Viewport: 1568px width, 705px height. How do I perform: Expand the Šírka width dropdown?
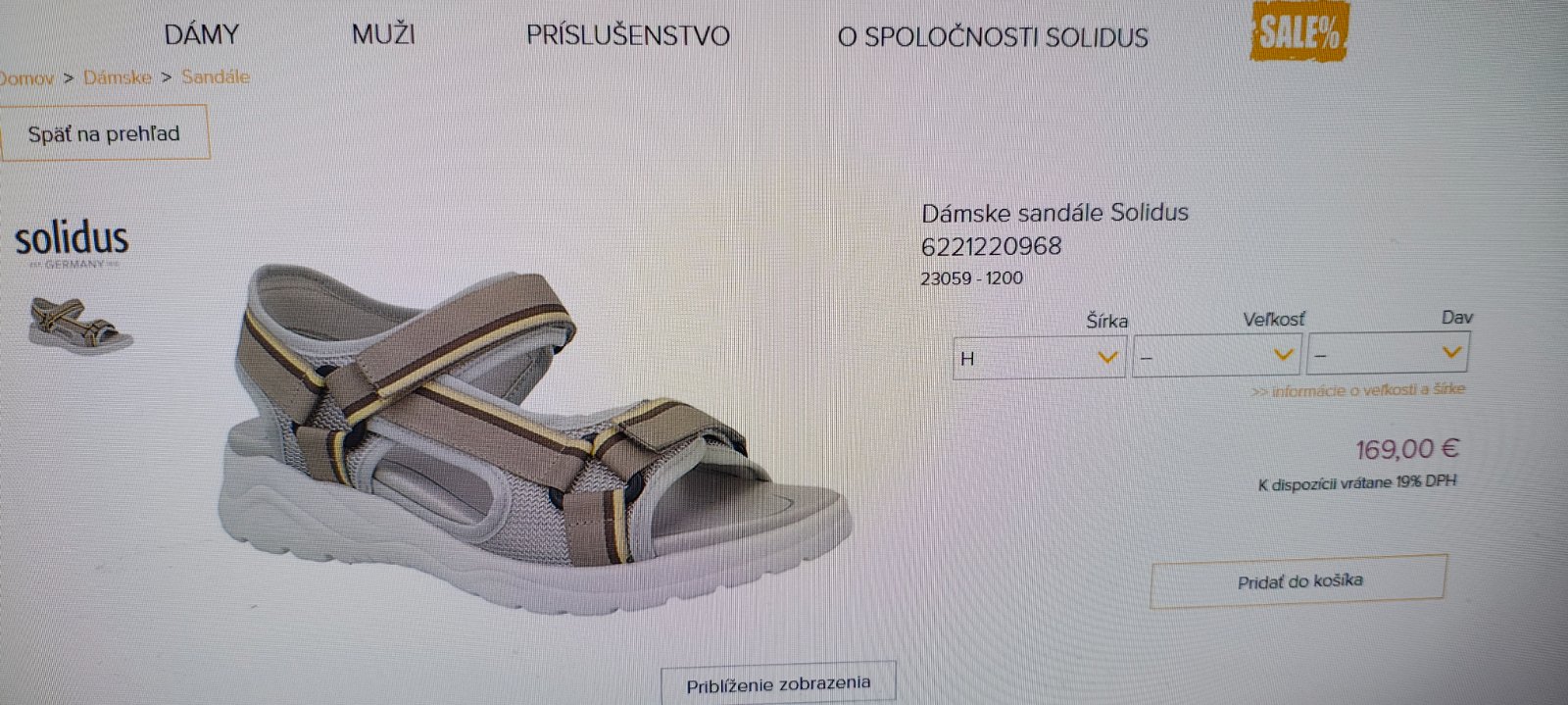[x=1039, y=357]
